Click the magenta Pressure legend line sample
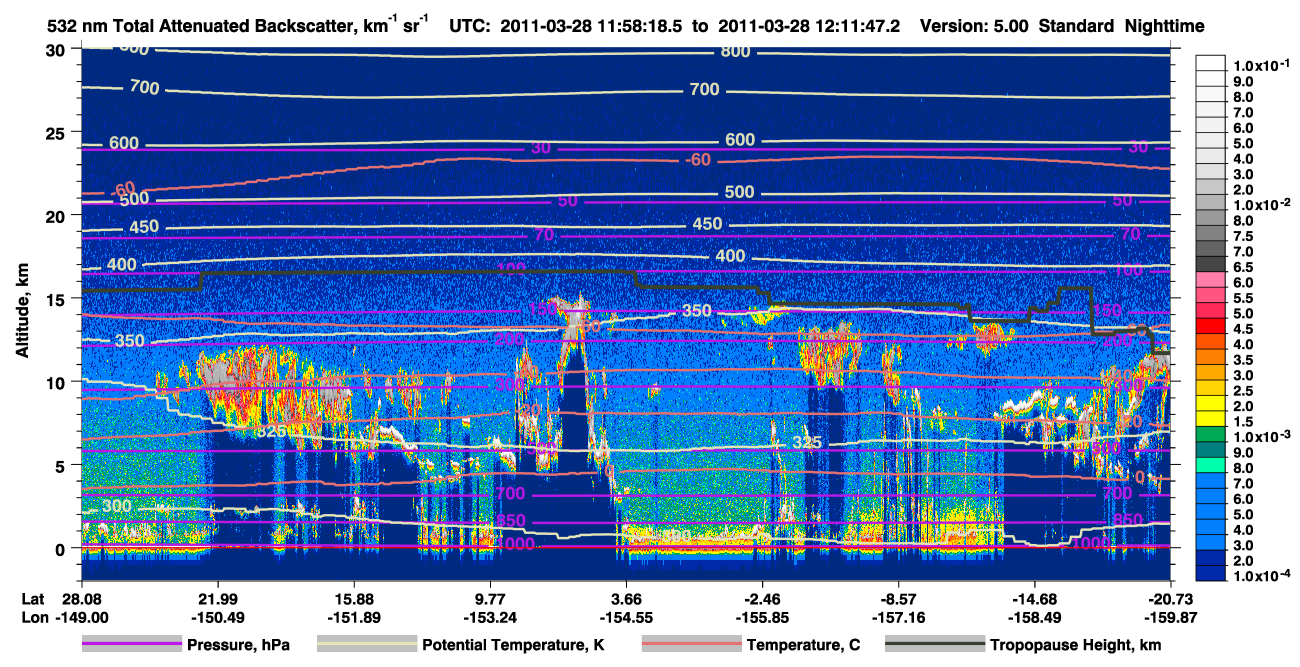This screenshot has width=1300, height=667. [x=131, y=645]
